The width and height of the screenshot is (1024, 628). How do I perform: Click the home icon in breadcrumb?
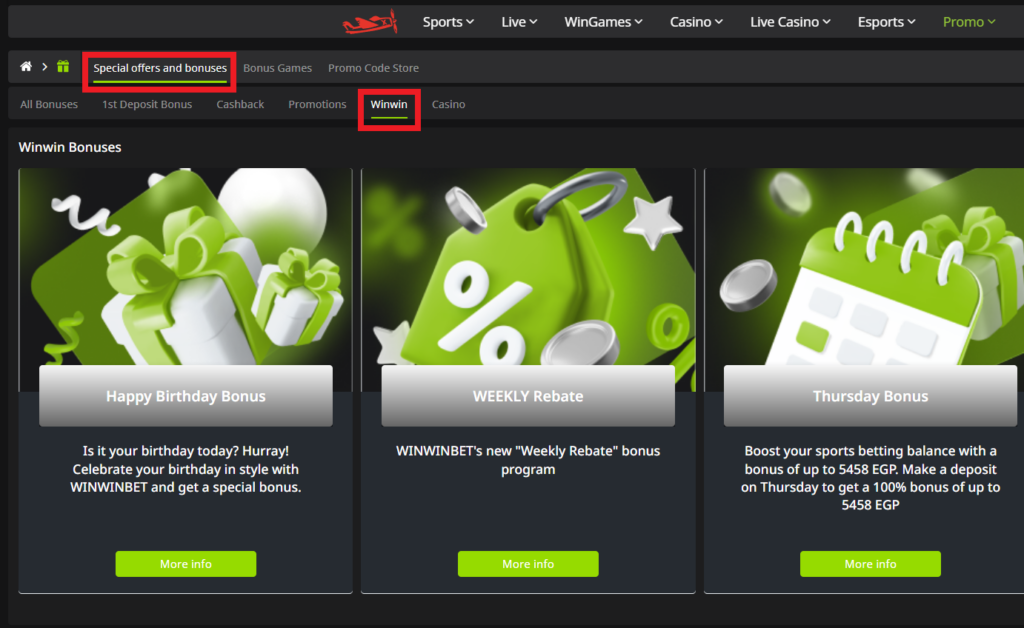coord(26,67)
